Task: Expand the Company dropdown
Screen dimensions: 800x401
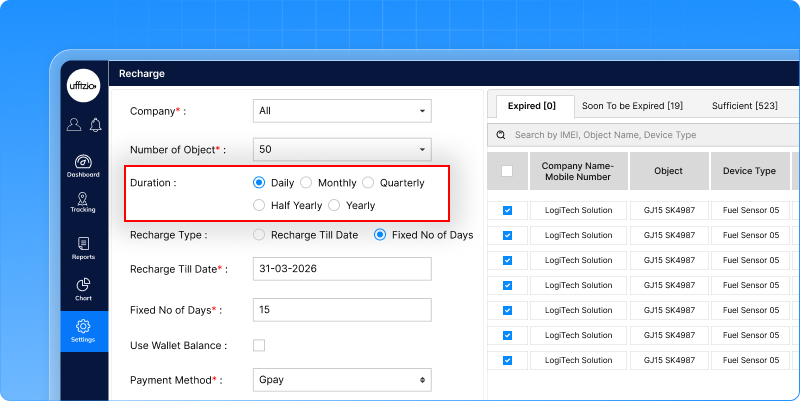Action: (x=342, y=110)
